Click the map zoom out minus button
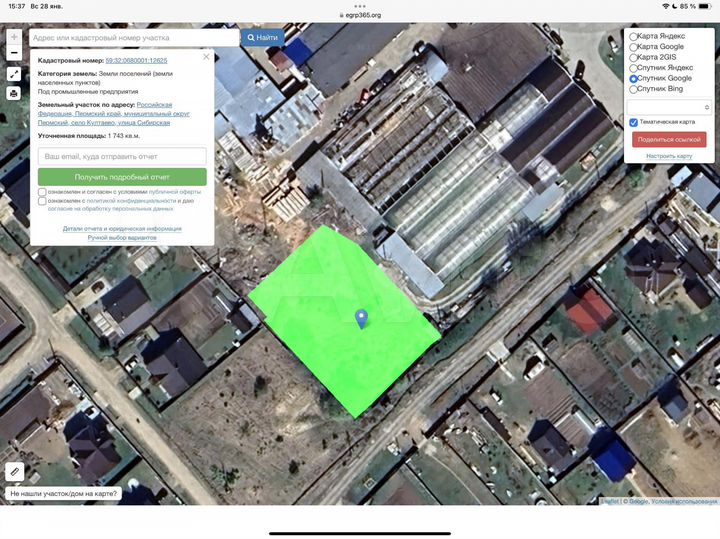Screen dimensions: 720x539 click(x=14, y=53)
